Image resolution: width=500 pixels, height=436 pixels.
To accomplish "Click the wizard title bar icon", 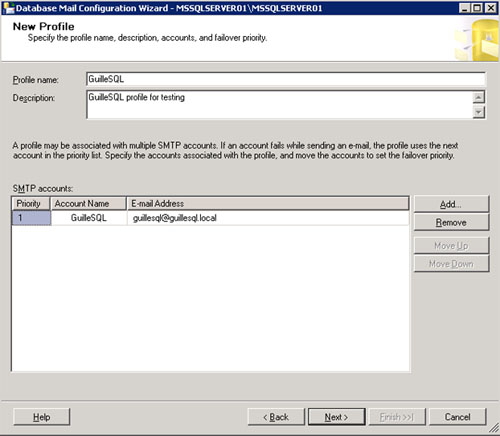I will (x=8, y=8).
